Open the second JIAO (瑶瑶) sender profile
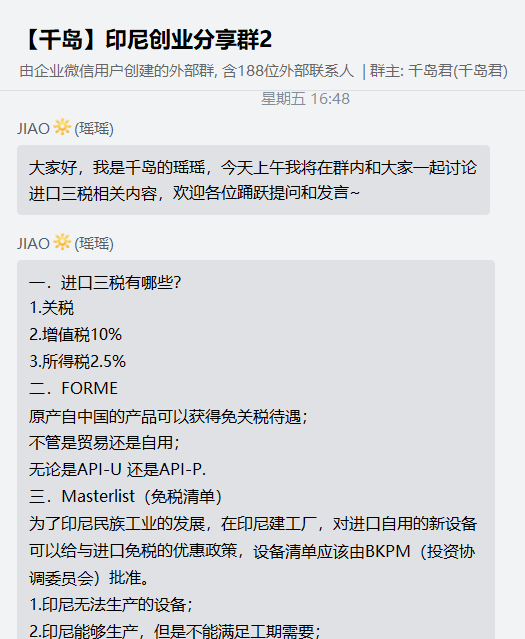The width and height of the screenshot is (525, 639). pos(65,243)
